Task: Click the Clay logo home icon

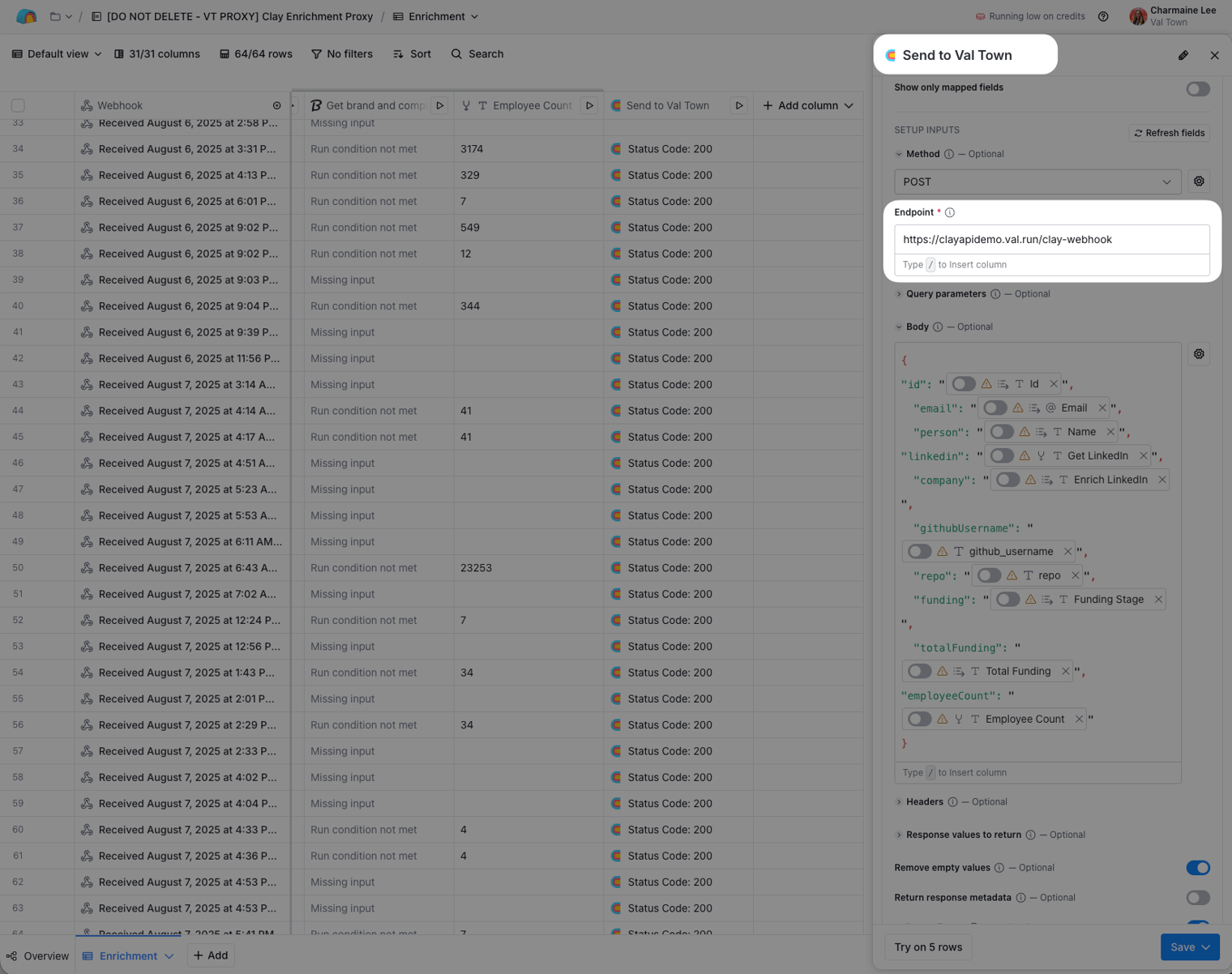Action: (x=27, y=16)
